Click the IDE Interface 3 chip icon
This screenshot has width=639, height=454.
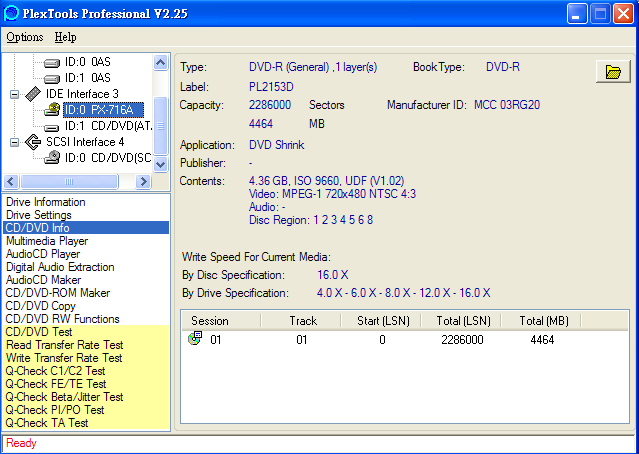(x=33, y=94)
